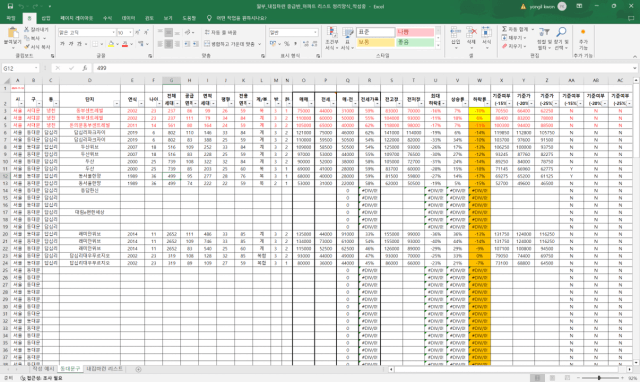Toggle left horizontal alignment
The width and height of the screenshot is (640, 382).
pyautogui.click(x=160, y=44)
